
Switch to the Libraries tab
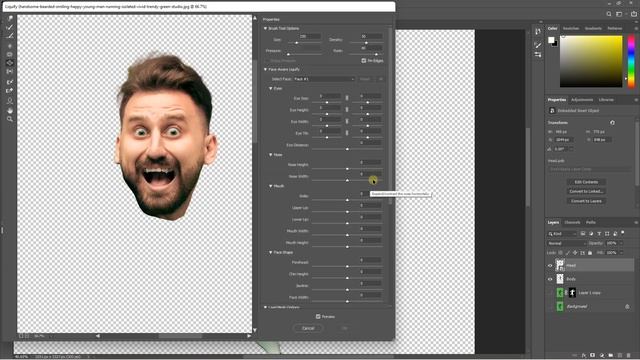click(606, 100)
